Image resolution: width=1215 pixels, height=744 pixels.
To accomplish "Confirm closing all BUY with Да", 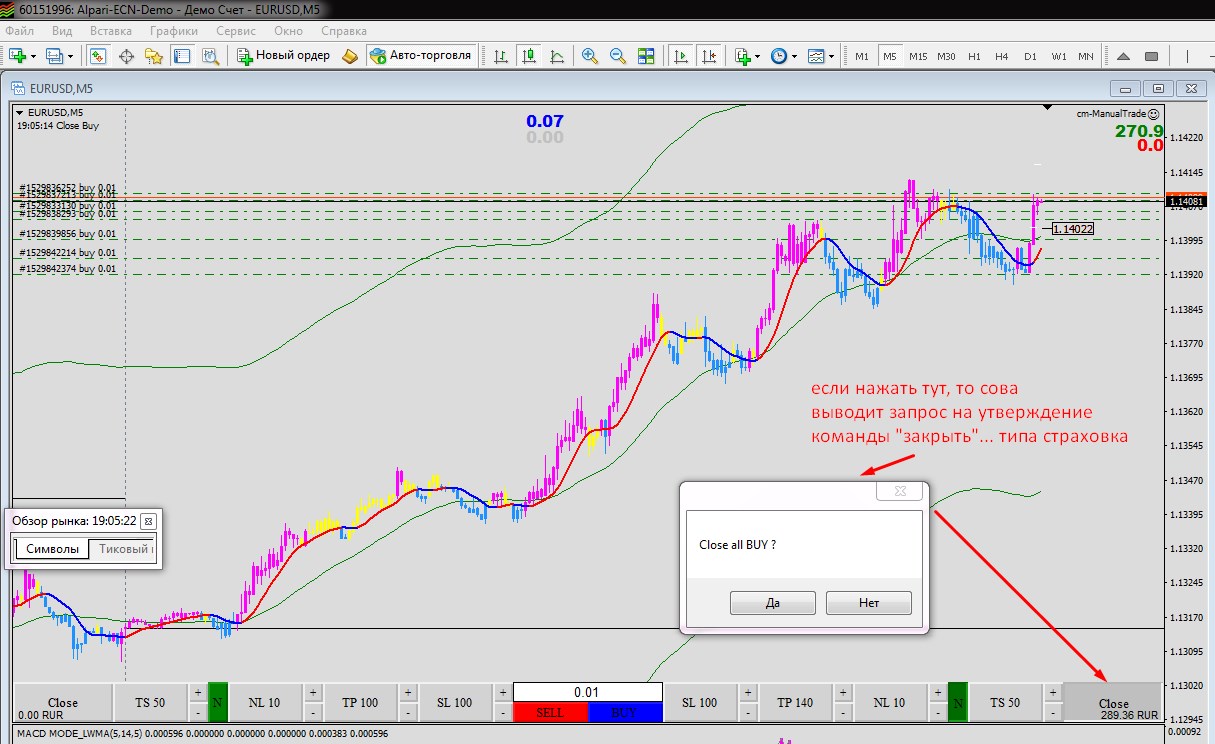I will coord(772,603).
